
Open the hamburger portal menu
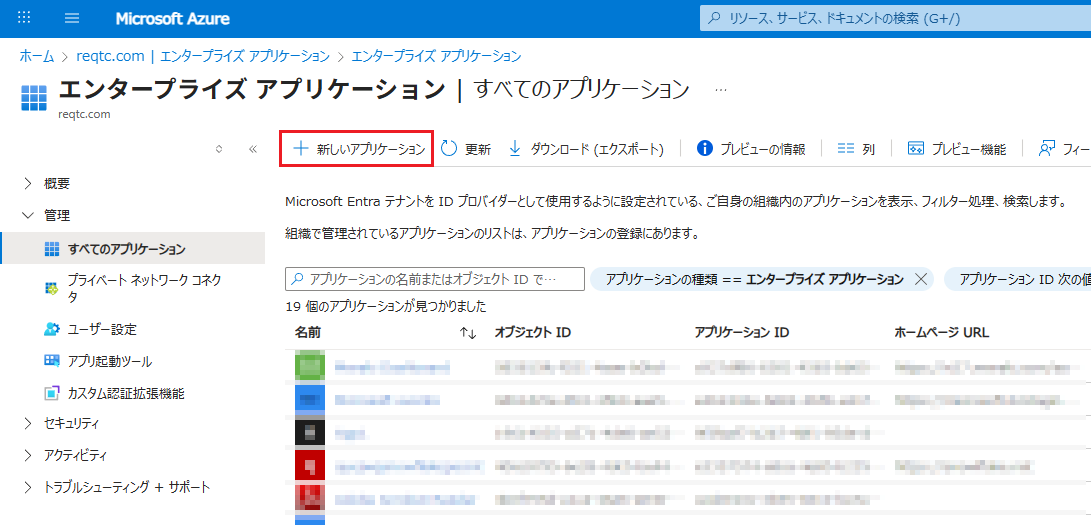tap(72, 18)
